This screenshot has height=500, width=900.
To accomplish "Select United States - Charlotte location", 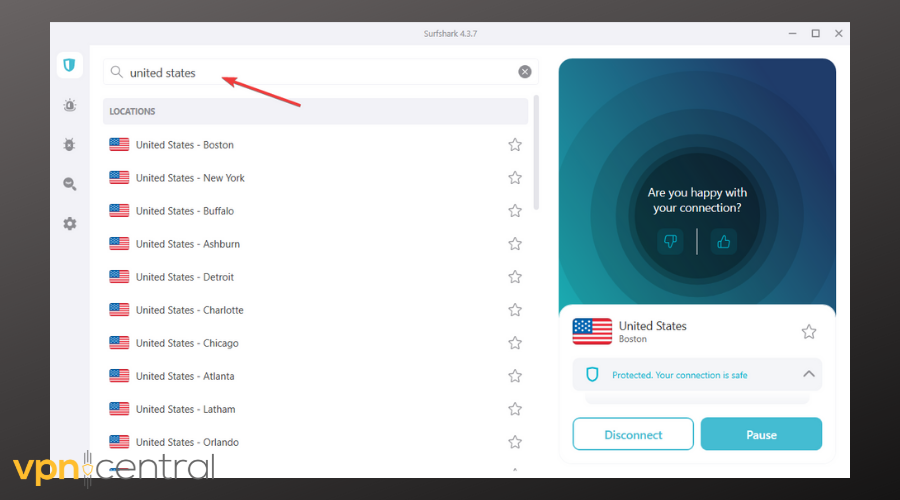I will [315, 310].
